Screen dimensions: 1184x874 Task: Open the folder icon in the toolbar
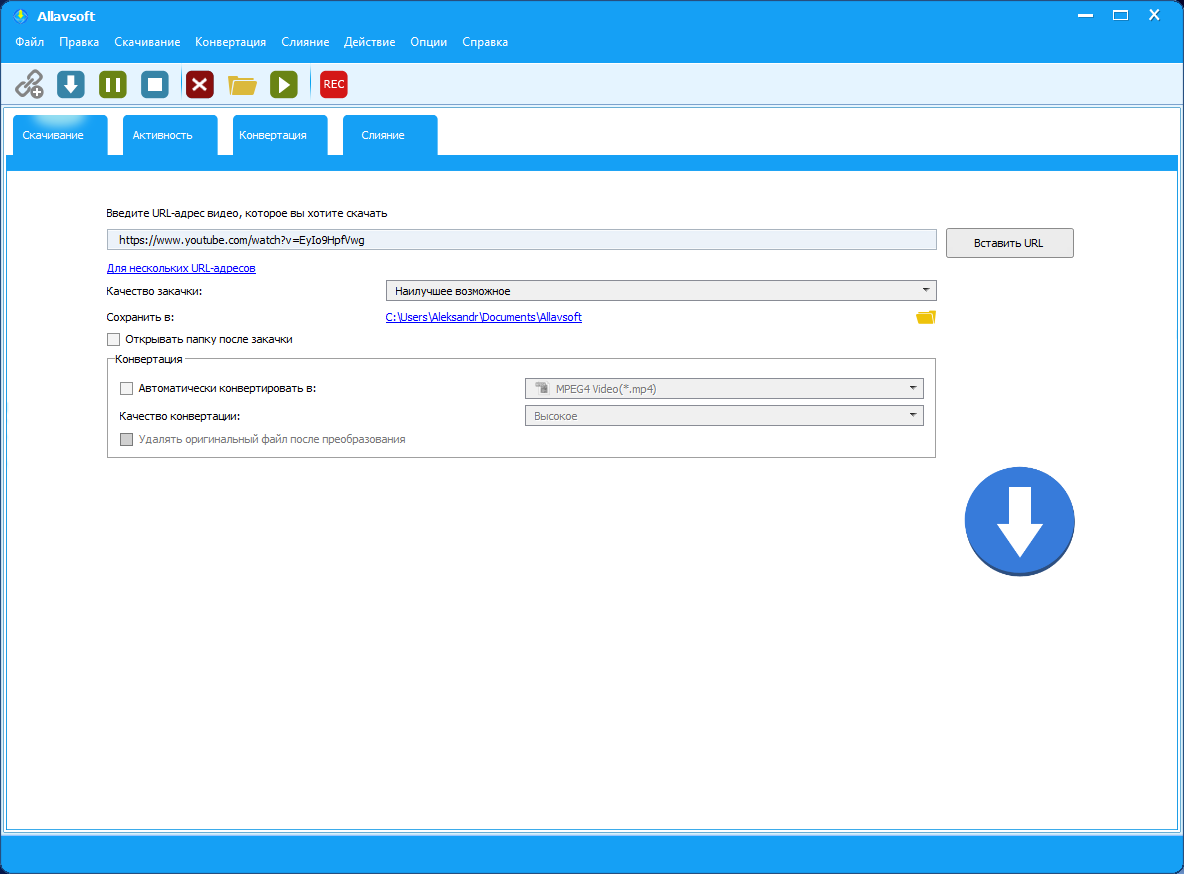(x=242, y=85)
